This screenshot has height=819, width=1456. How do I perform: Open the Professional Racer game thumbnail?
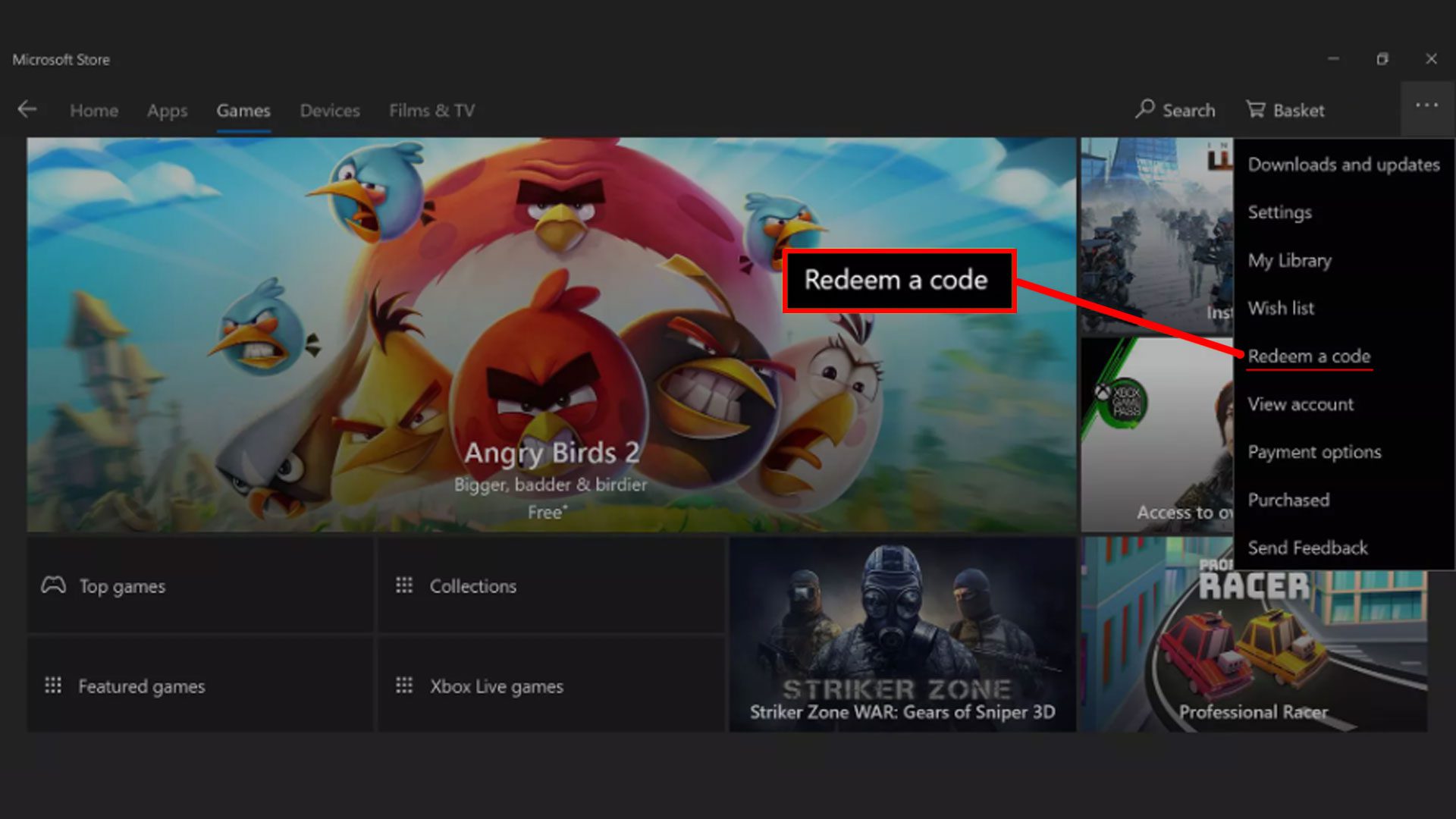(1254, 652)
